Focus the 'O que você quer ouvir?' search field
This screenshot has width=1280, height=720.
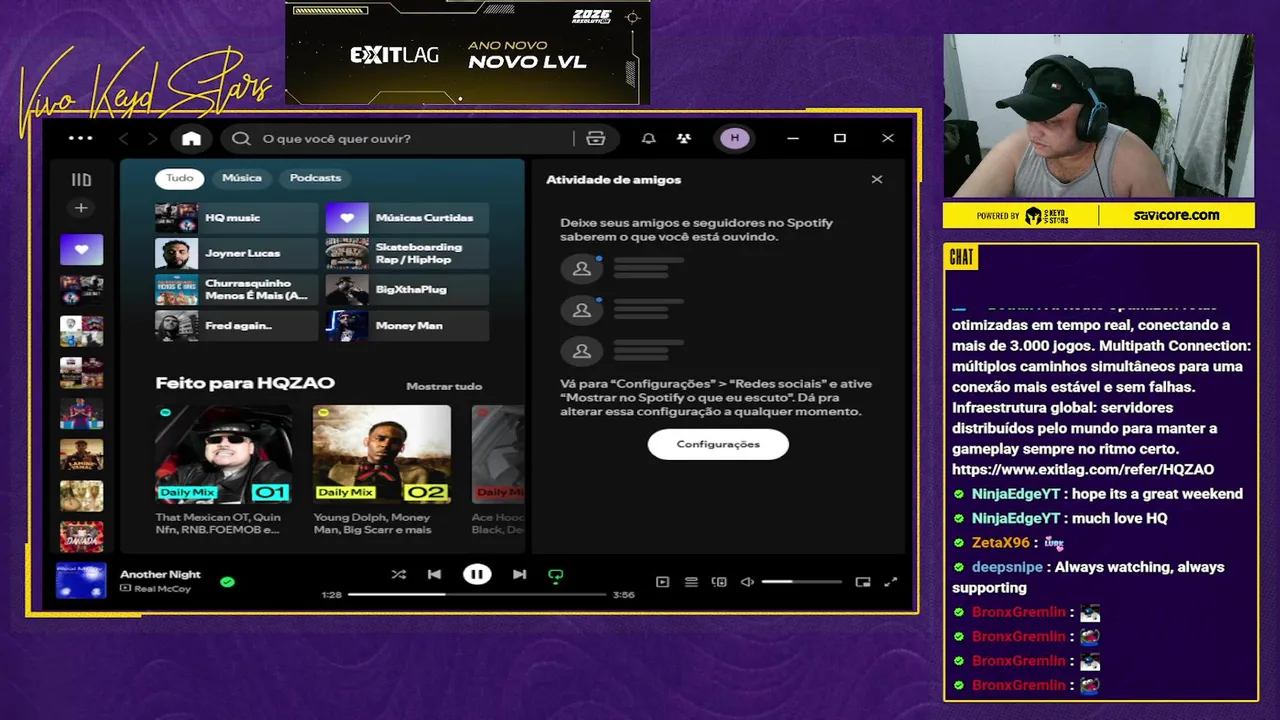(x=400, y=138)
